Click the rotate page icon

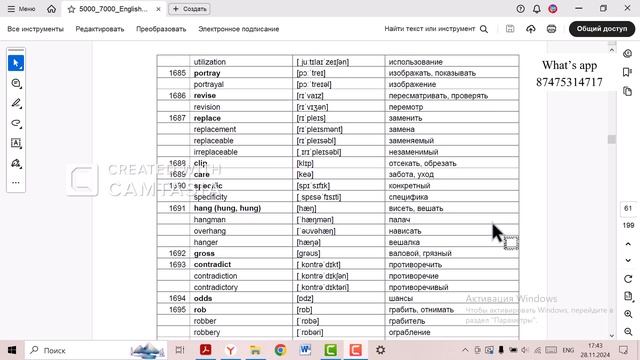pyautogui.click(x=628, y=279)
